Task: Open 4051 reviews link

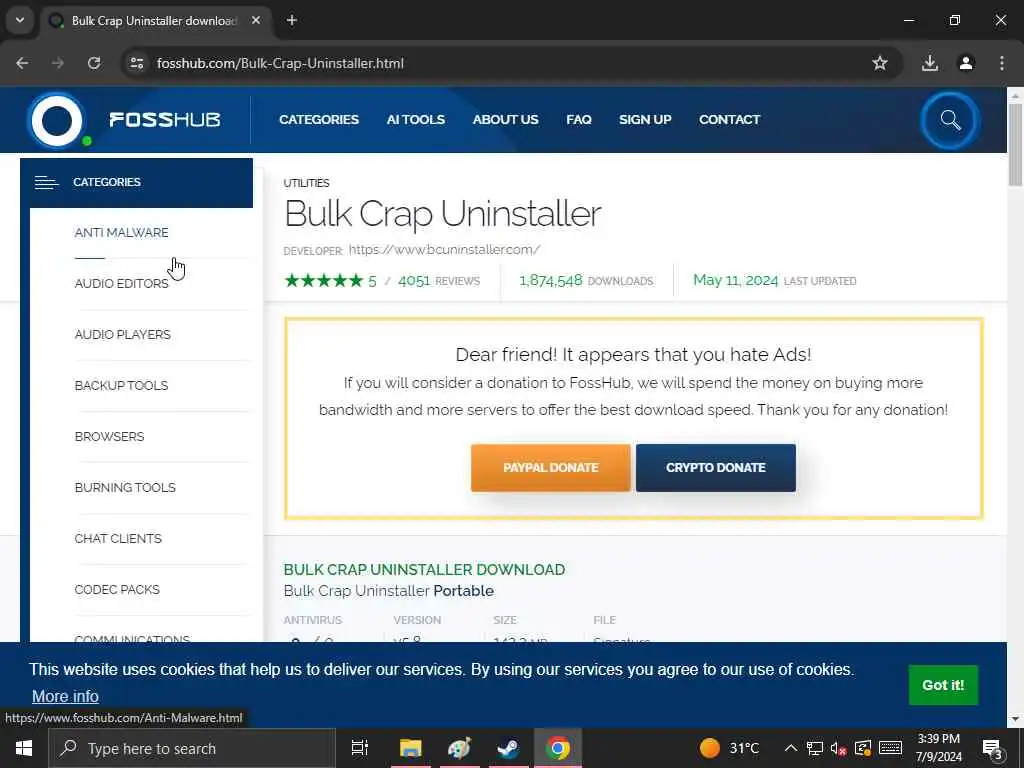Action: [x=438, y=281]
